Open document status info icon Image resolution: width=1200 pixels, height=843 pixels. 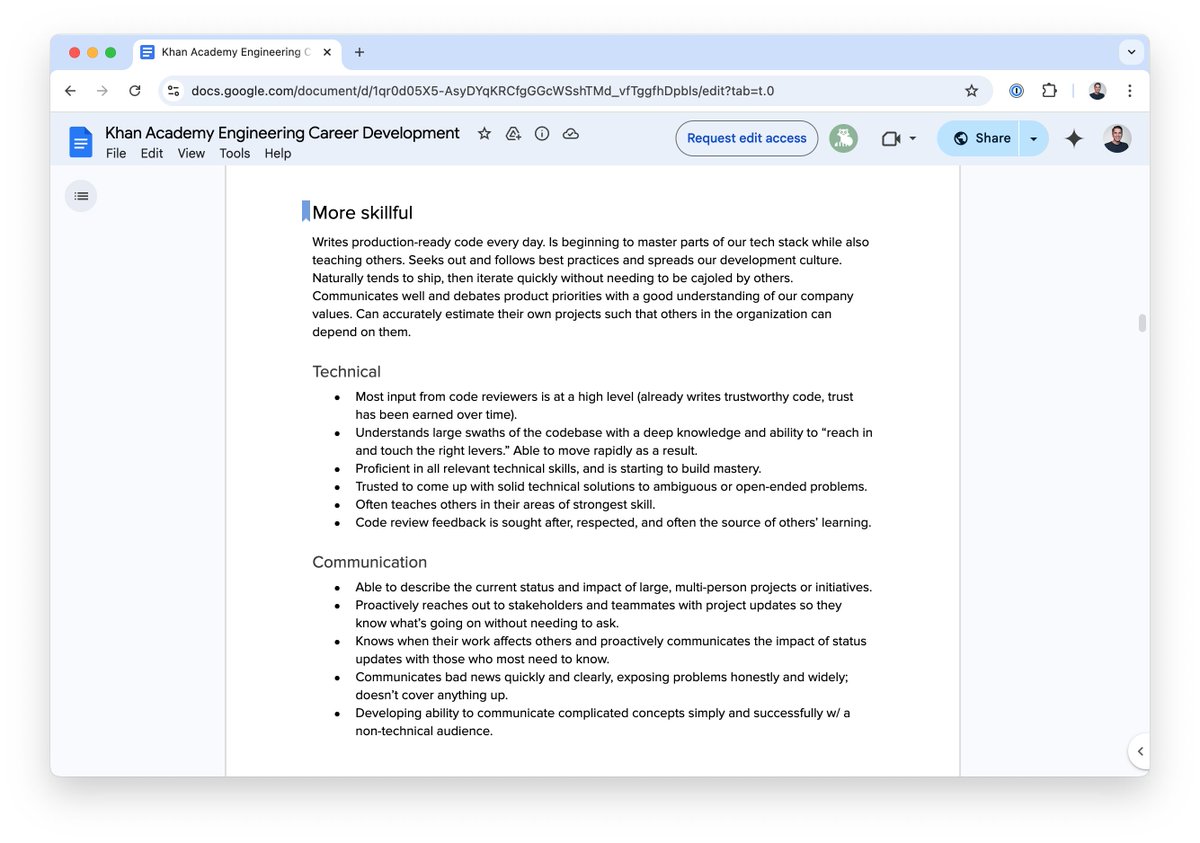coord(542,132)
